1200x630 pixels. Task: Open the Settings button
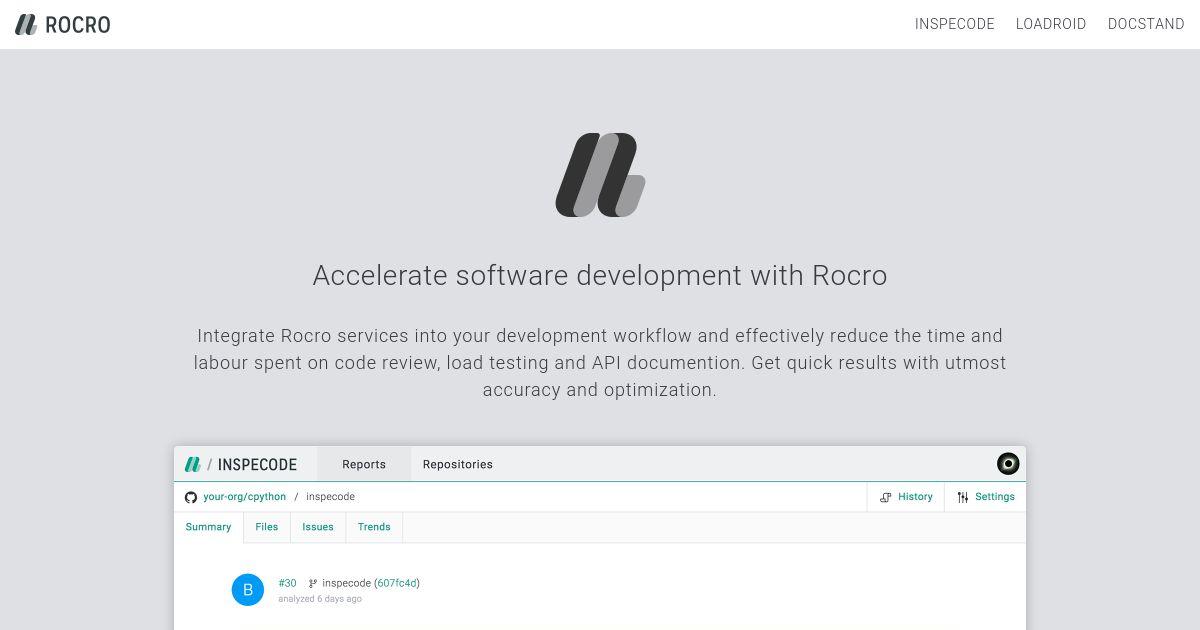coord(985,497)
